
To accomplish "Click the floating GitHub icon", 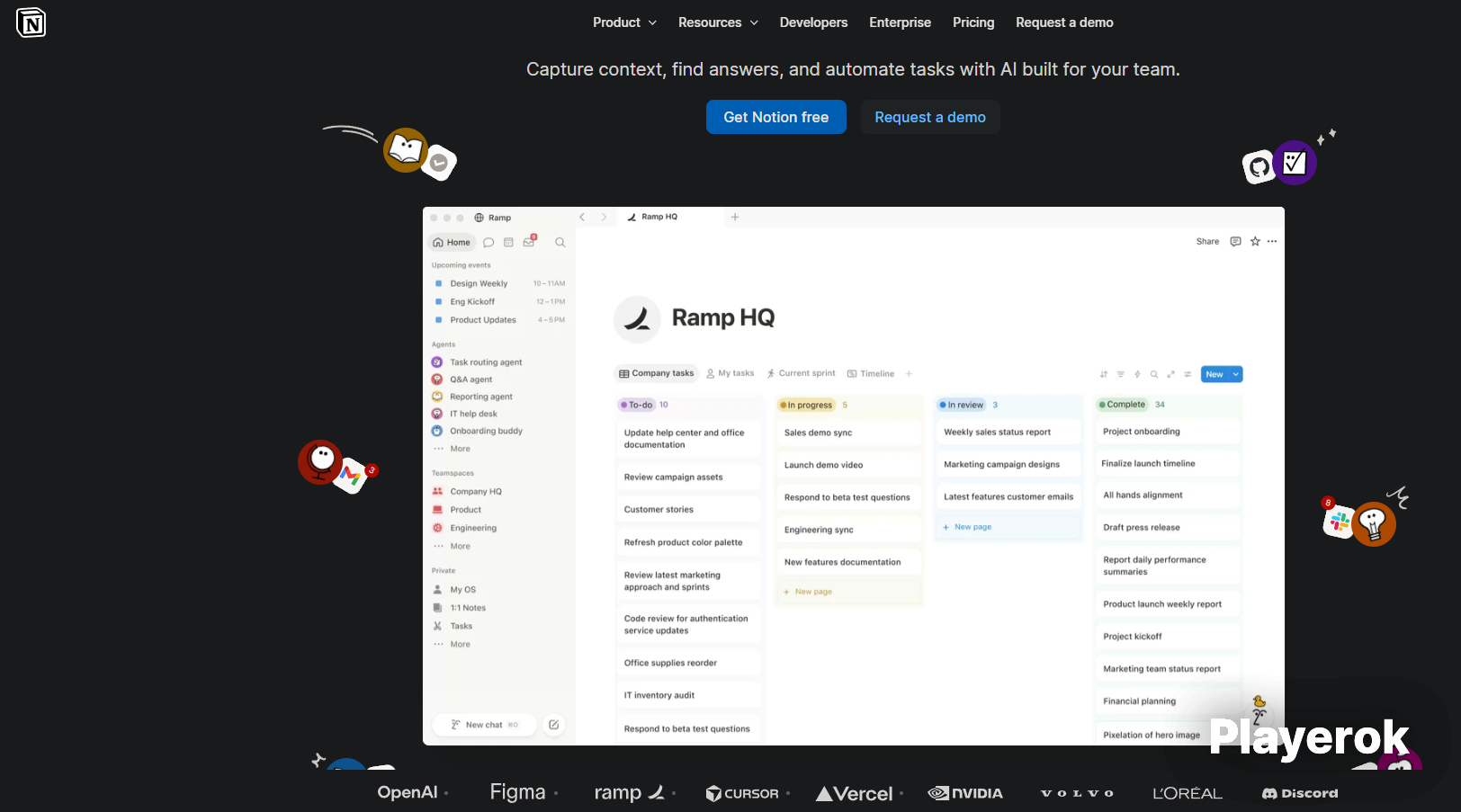I will click(x=1259, y=166).
